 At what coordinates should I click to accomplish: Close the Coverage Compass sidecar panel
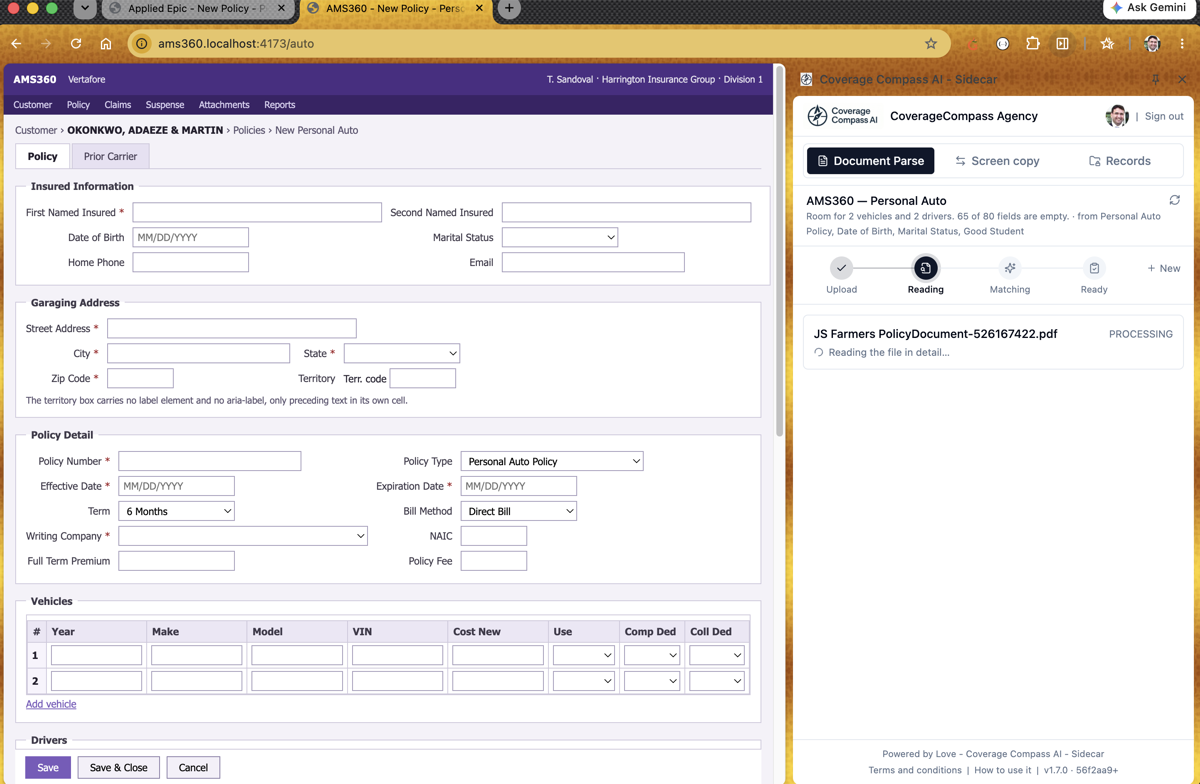point(1182,79)
